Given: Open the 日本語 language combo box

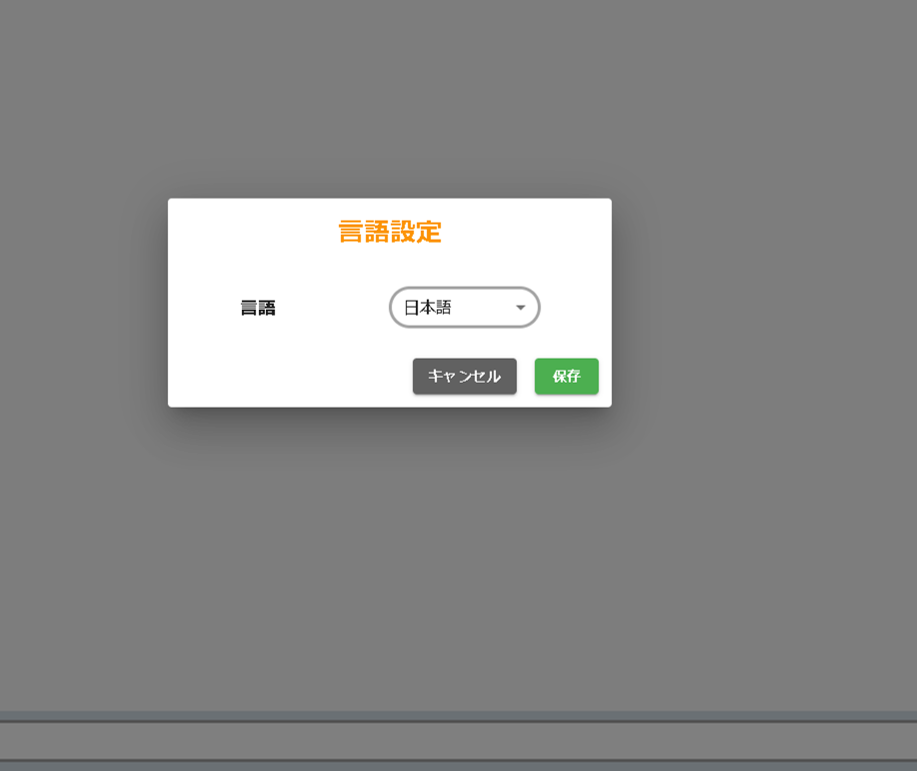Looking at the screenshot, I should coord(464,307).
